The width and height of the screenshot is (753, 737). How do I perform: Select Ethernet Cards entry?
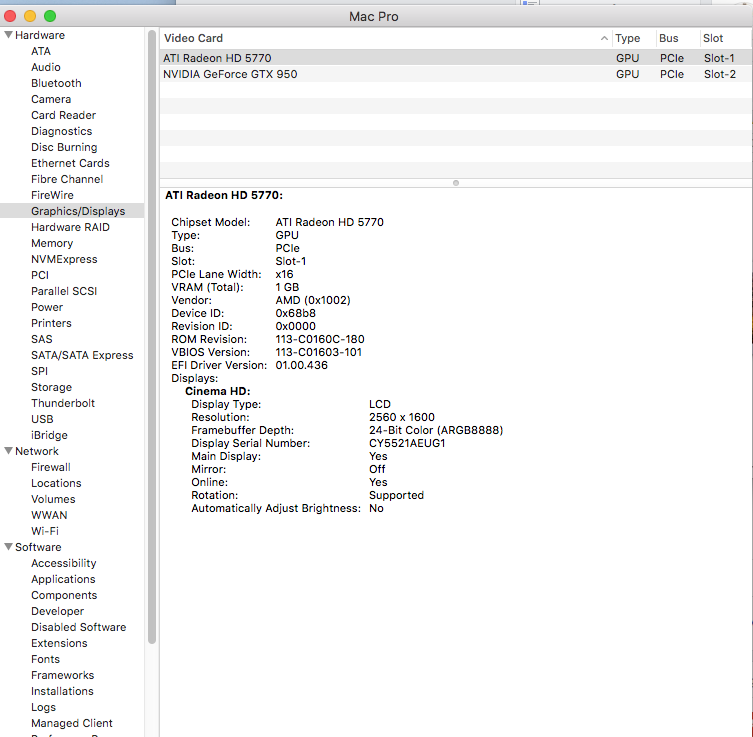[x=70, y=163]
